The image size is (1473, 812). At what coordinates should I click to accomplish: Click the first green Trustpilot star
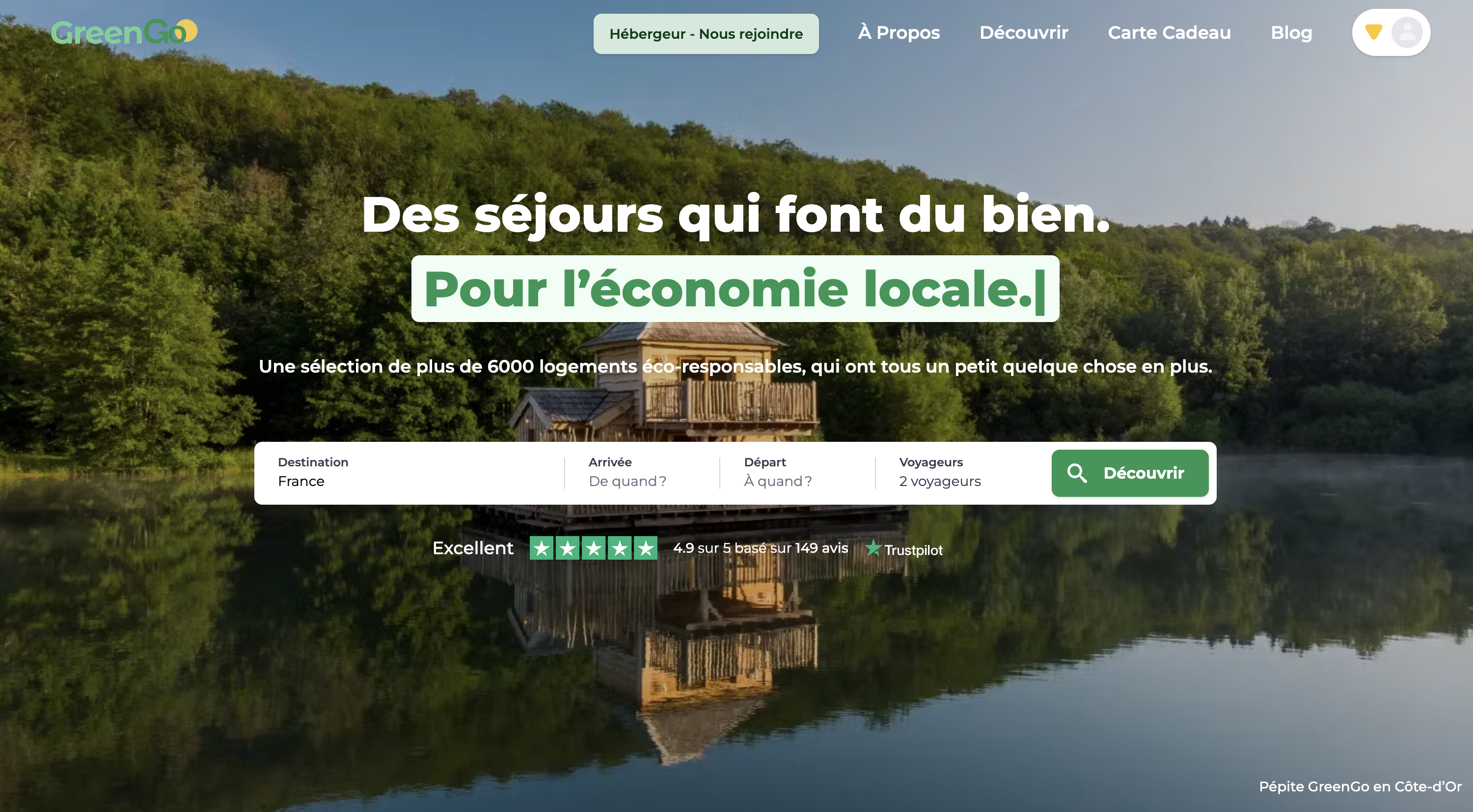541,548
